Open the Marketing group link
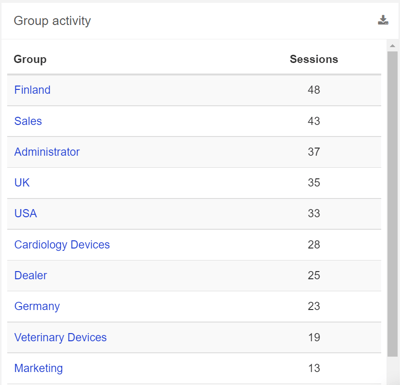 click(38, 368)
